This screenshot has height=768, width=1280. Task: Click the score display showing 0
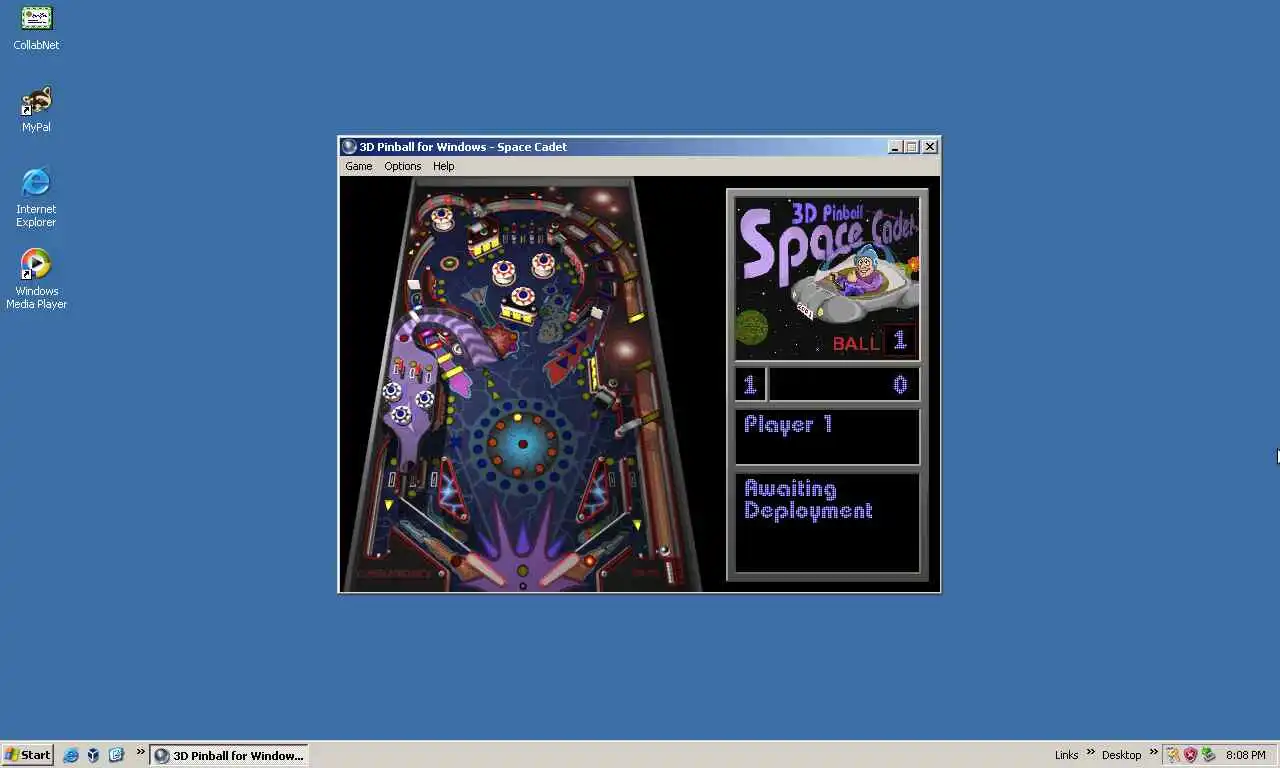click(x=843, y=385)
